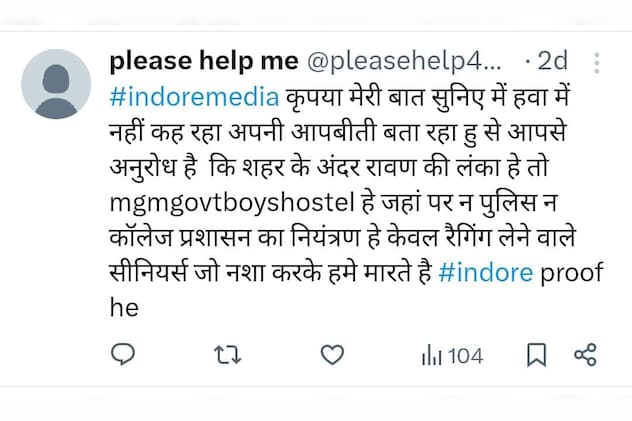Click the 104 views count number
Image resolution: width=632 pixels, height=421 pixels.
[465, 355]
